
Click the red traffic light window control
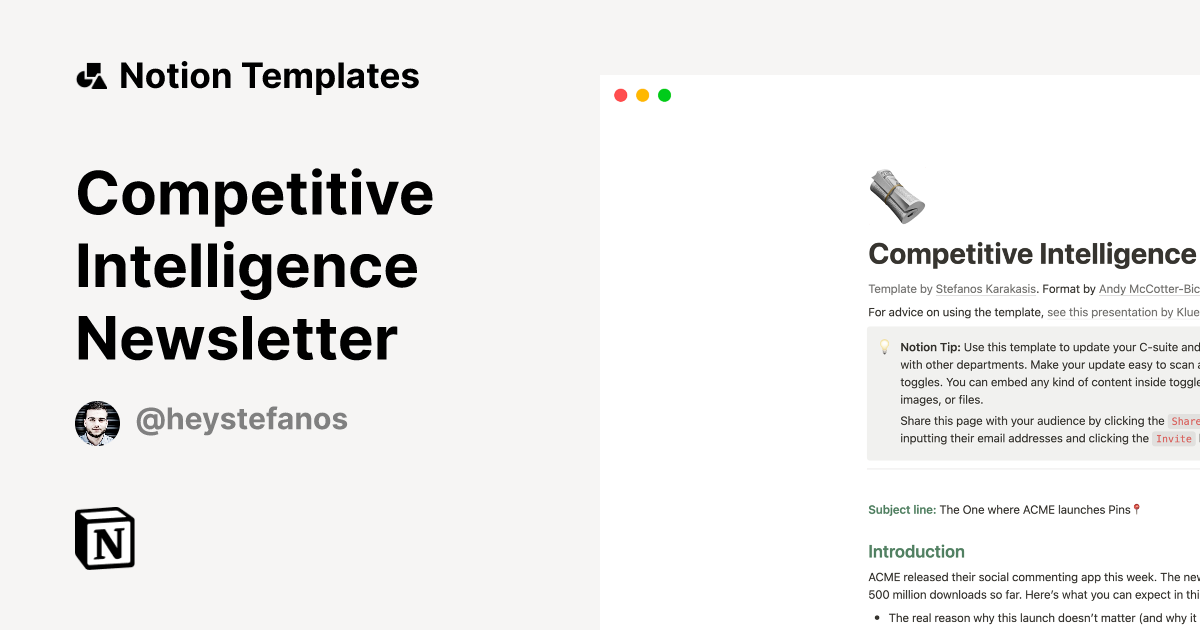coord(620,94)
